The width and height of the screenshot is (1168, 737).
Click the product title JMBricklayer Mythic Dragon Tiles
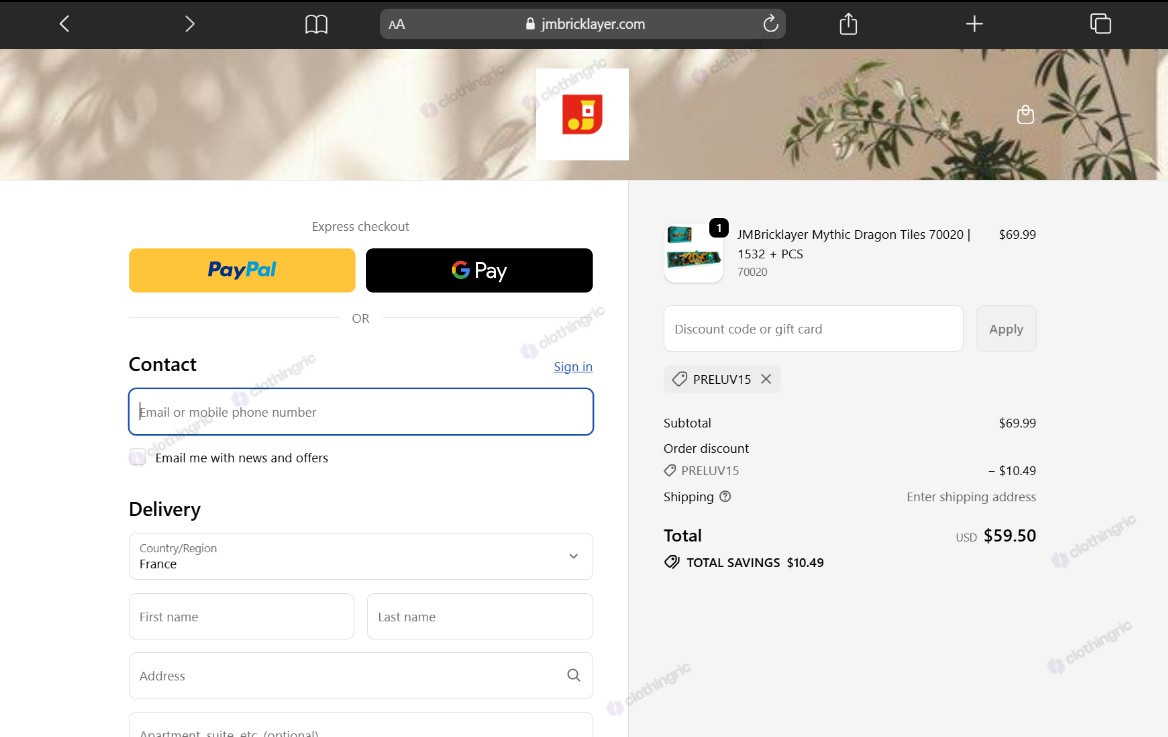coord(854,244)
